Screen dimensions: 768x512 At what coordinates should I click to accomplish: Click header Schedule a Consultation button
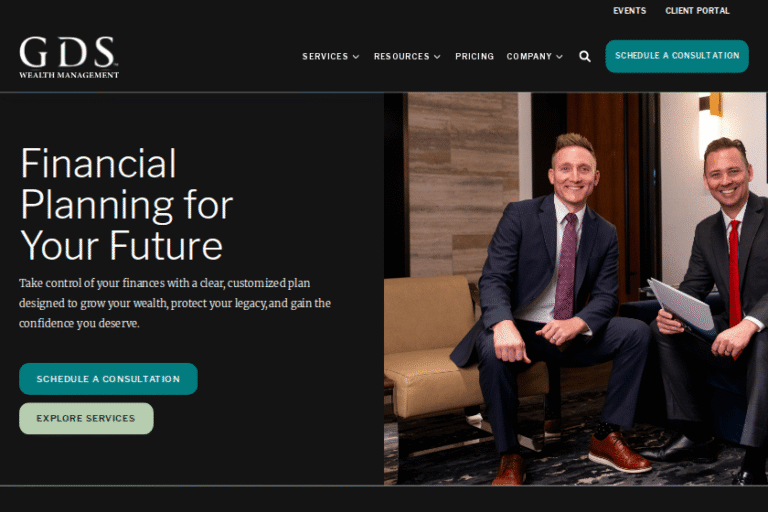pos(677,56)
